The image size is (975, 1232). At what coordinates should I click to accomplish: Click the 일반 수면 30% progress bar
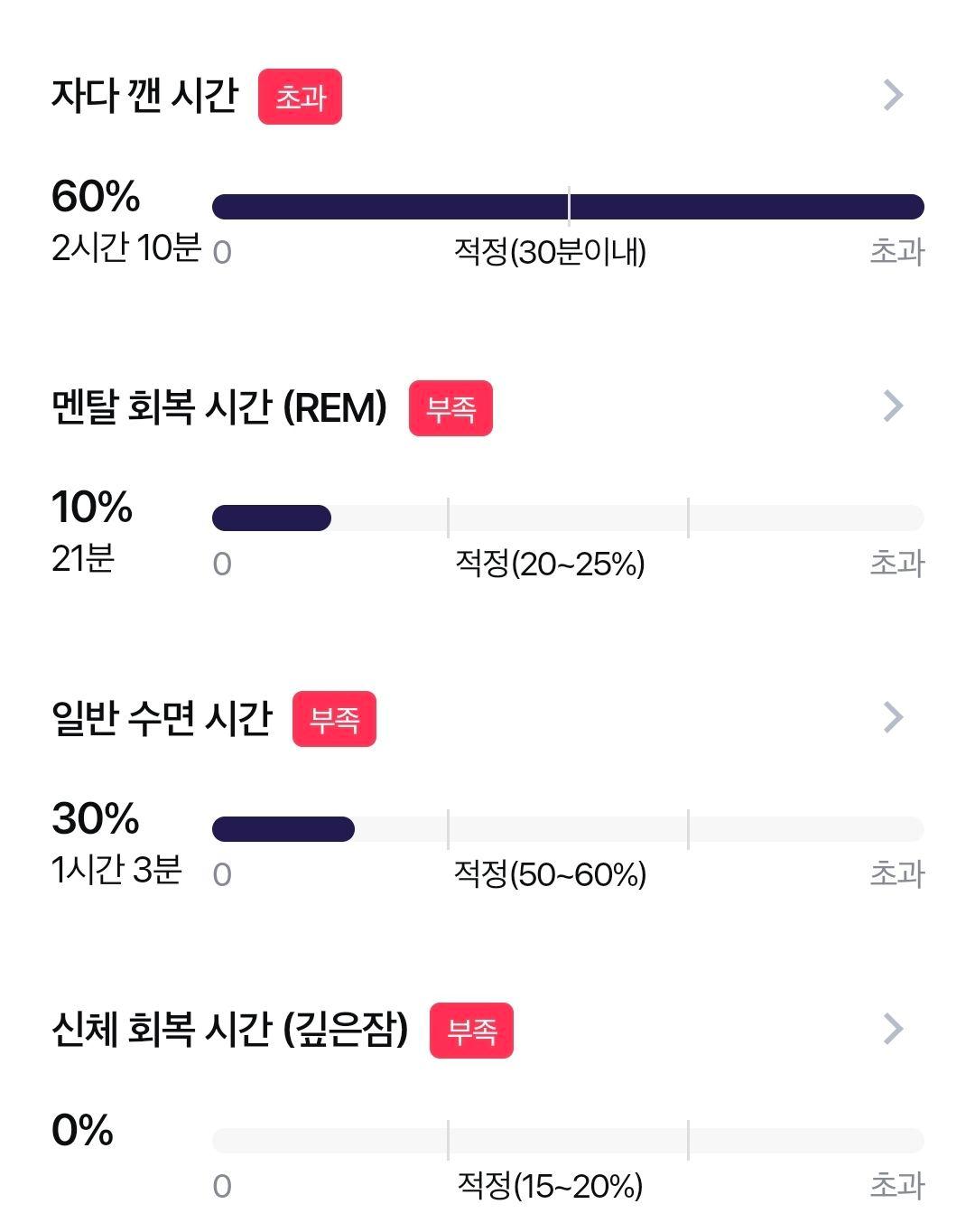[x=568, y=829]
